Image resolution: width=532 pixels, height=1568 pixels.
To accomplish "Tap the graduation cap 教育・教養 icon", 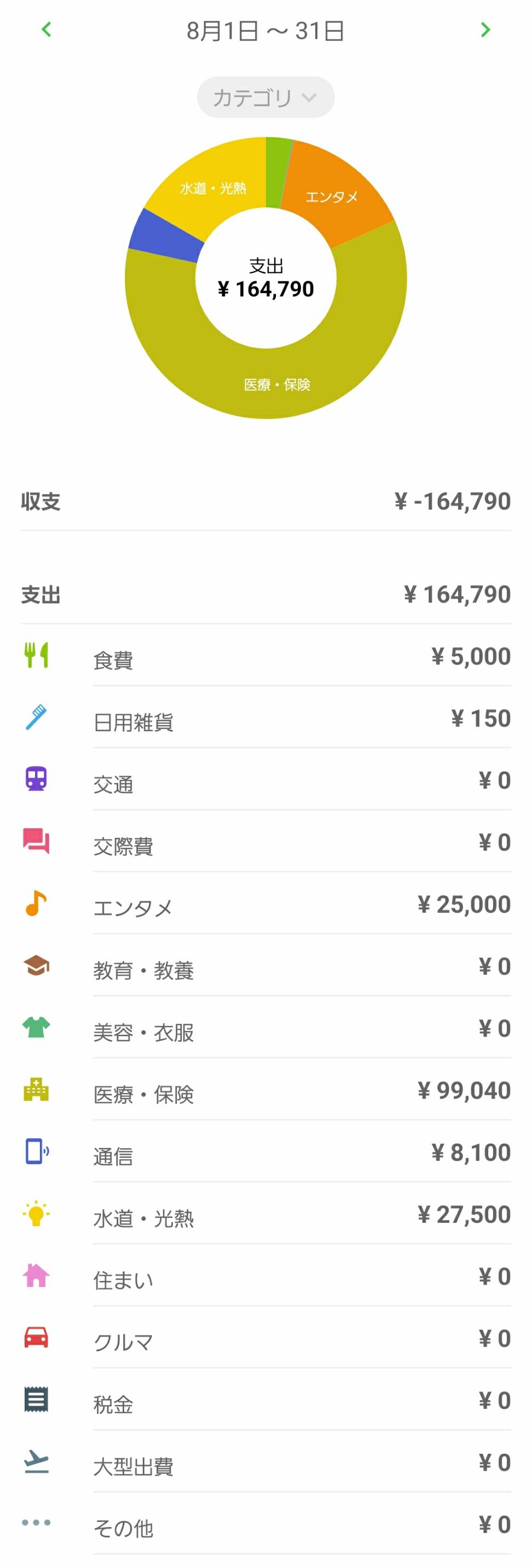I will pos(36,966).
